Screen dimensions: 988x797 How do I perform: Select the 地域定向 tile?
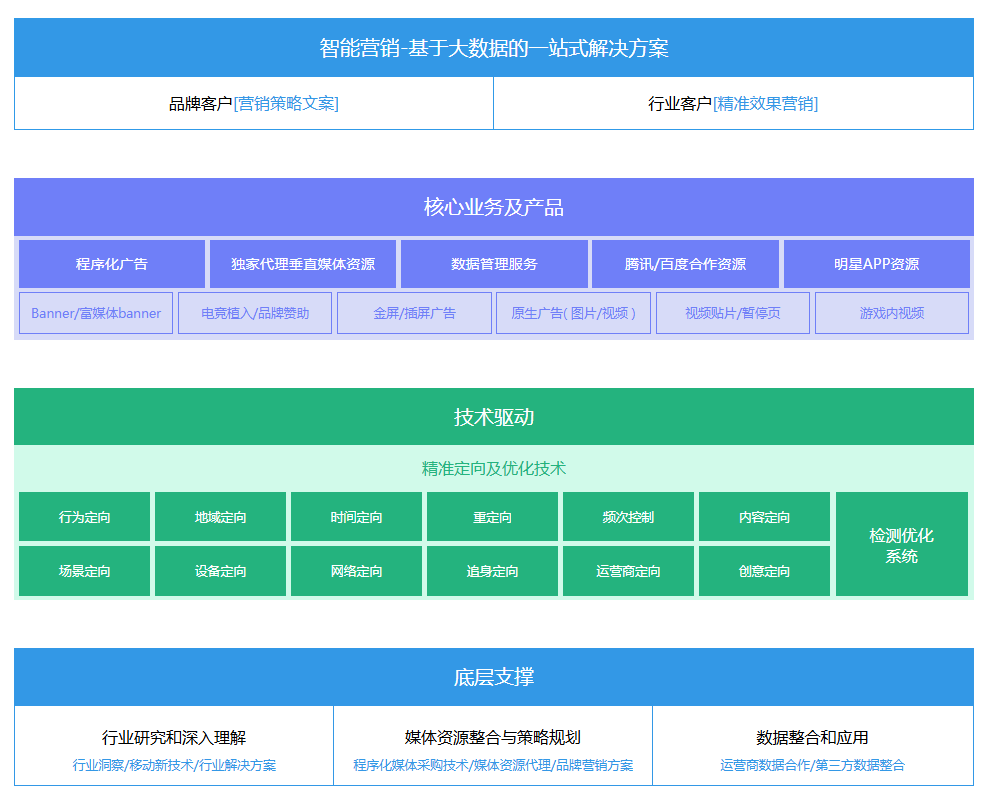click(220, 517)
